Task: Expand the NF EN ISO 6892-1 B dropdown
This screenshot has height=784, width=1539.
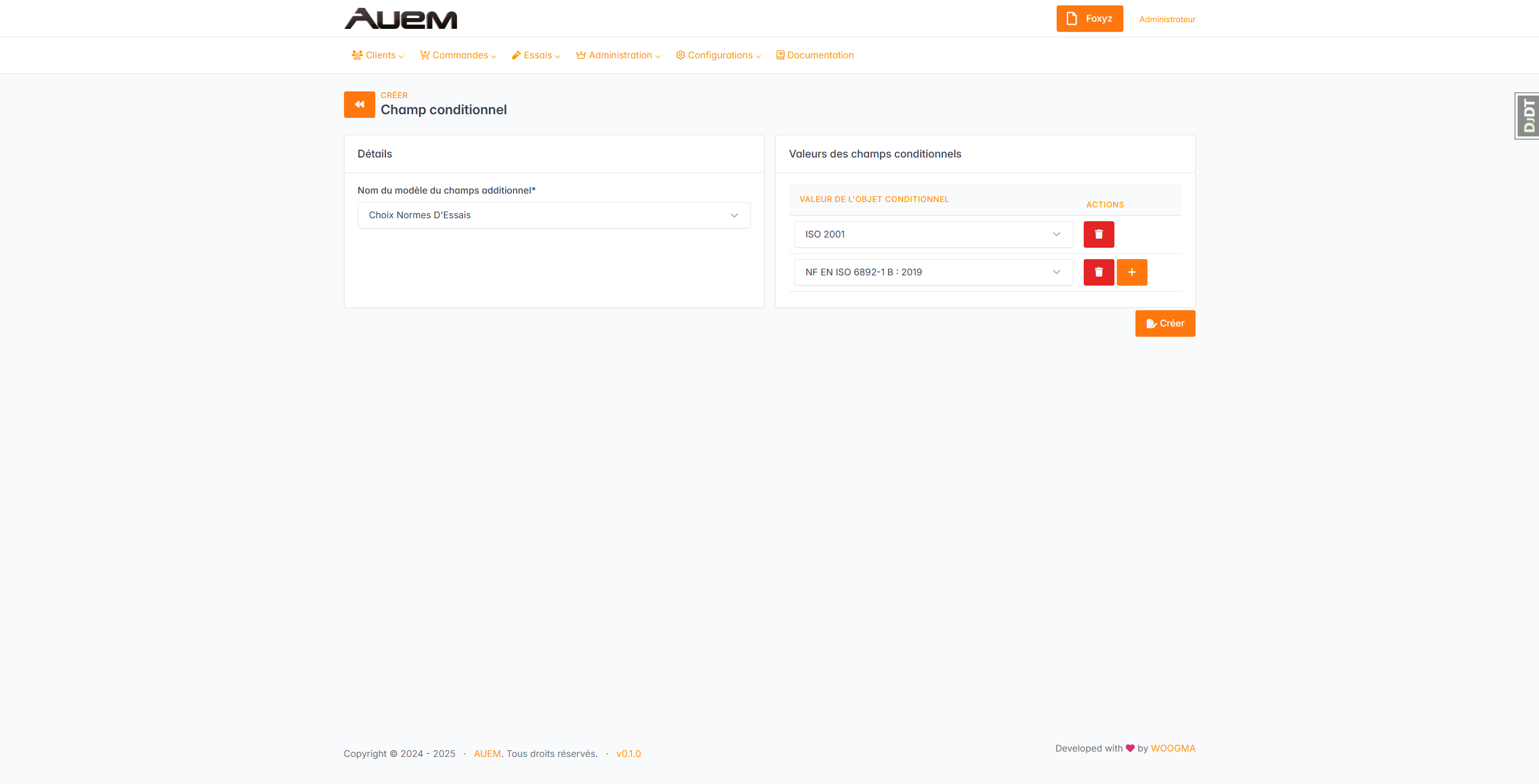Action: (x=933, y=272)
